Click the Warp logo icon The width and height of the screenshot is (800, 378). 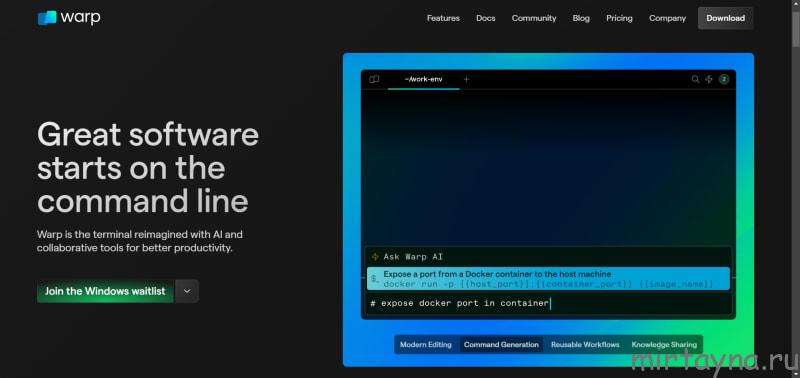(47, 18)
